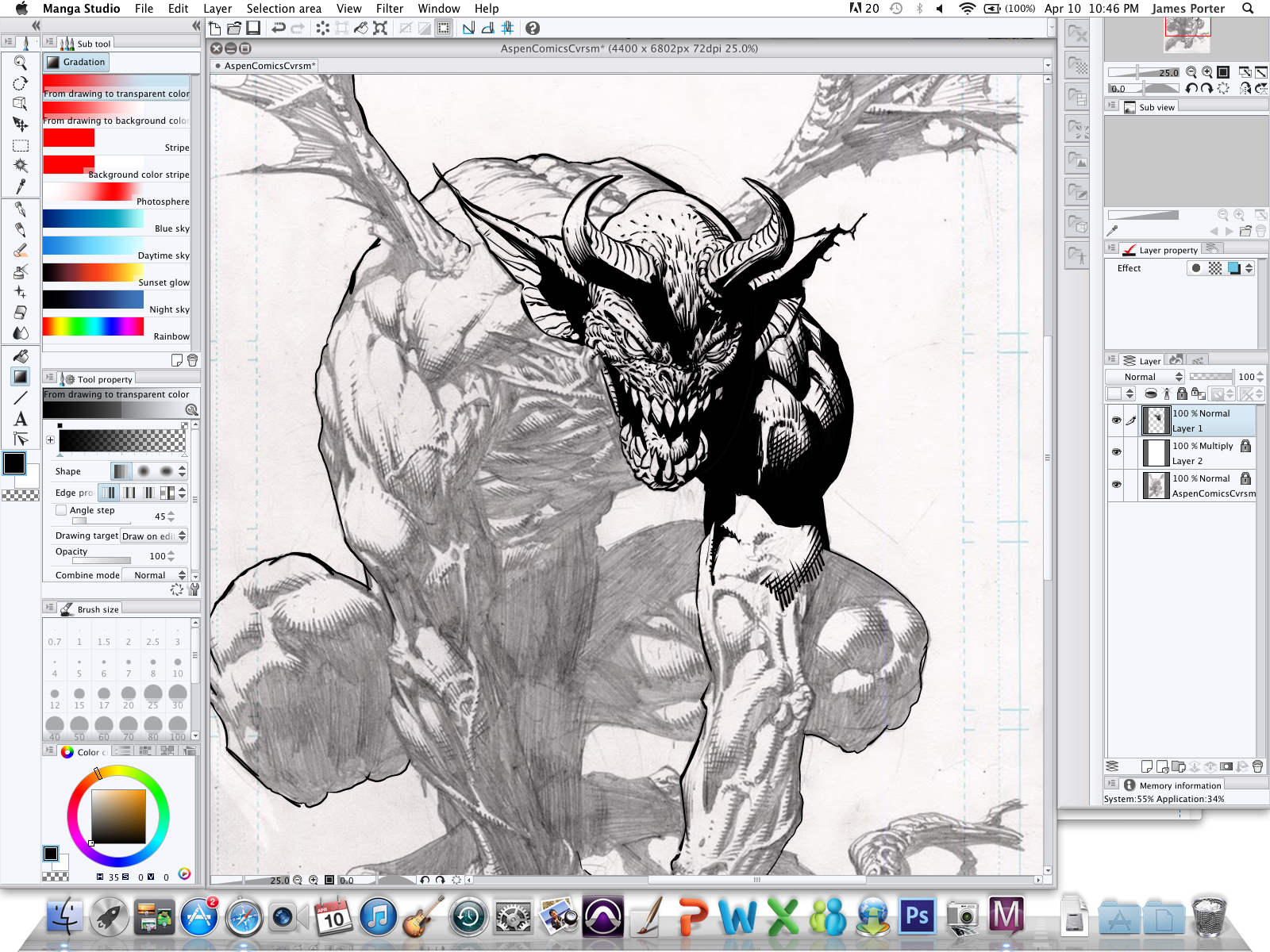Open the Filter menu in the menu bar
Viewport: 1270px width, 952px height.
coord(390,9)
